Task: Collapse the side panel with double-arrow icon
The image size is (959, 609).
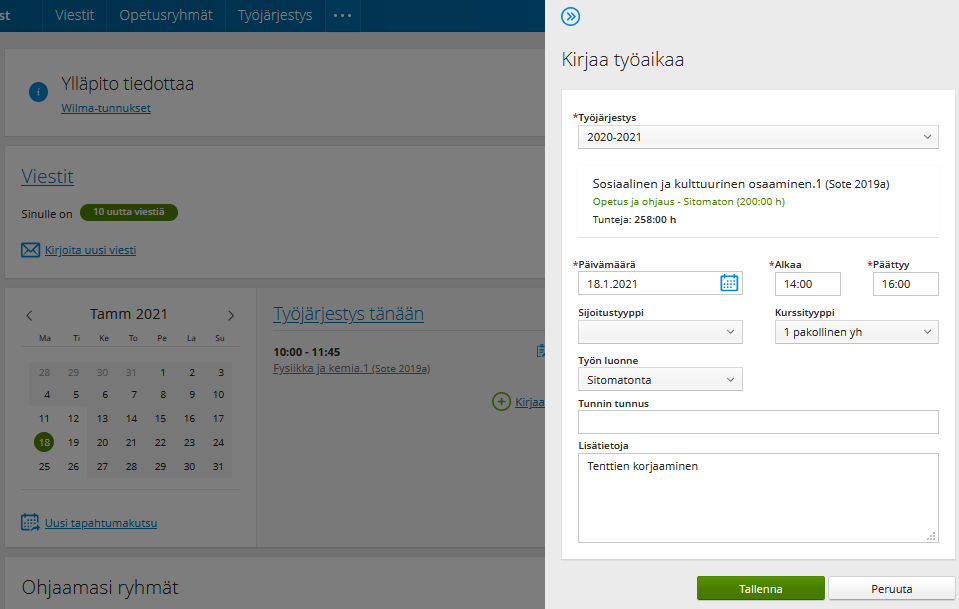Action: coord(571,16)
